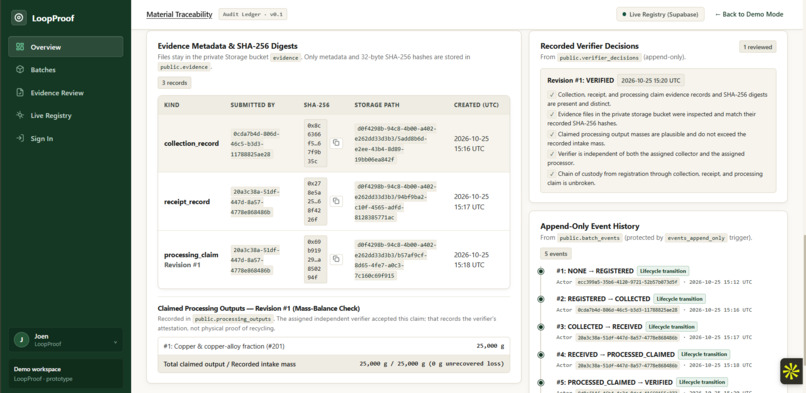
Task: Expand the Joen user account menu
Action: [66, 340]
